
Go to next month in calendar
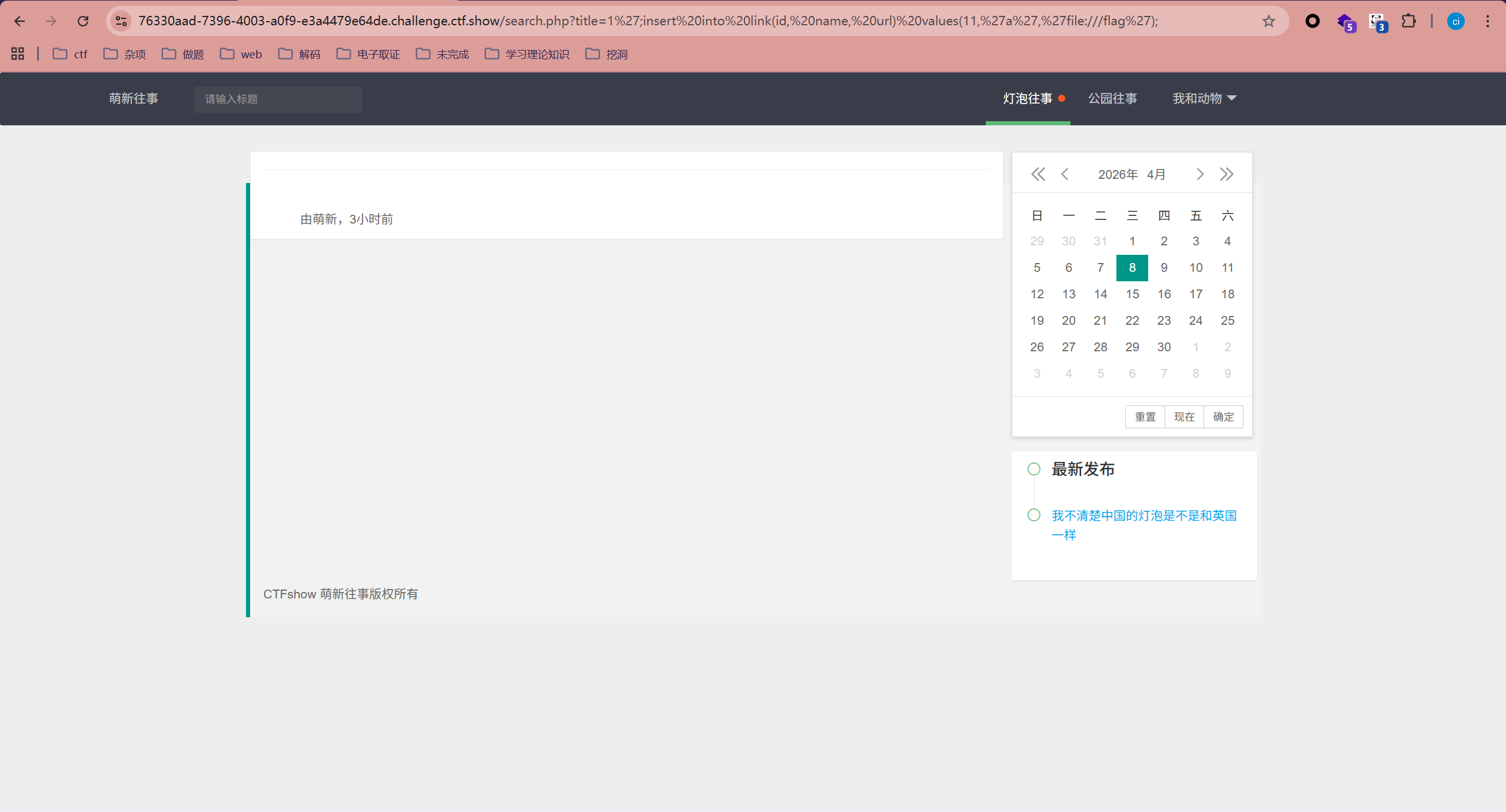(1199, 174)
